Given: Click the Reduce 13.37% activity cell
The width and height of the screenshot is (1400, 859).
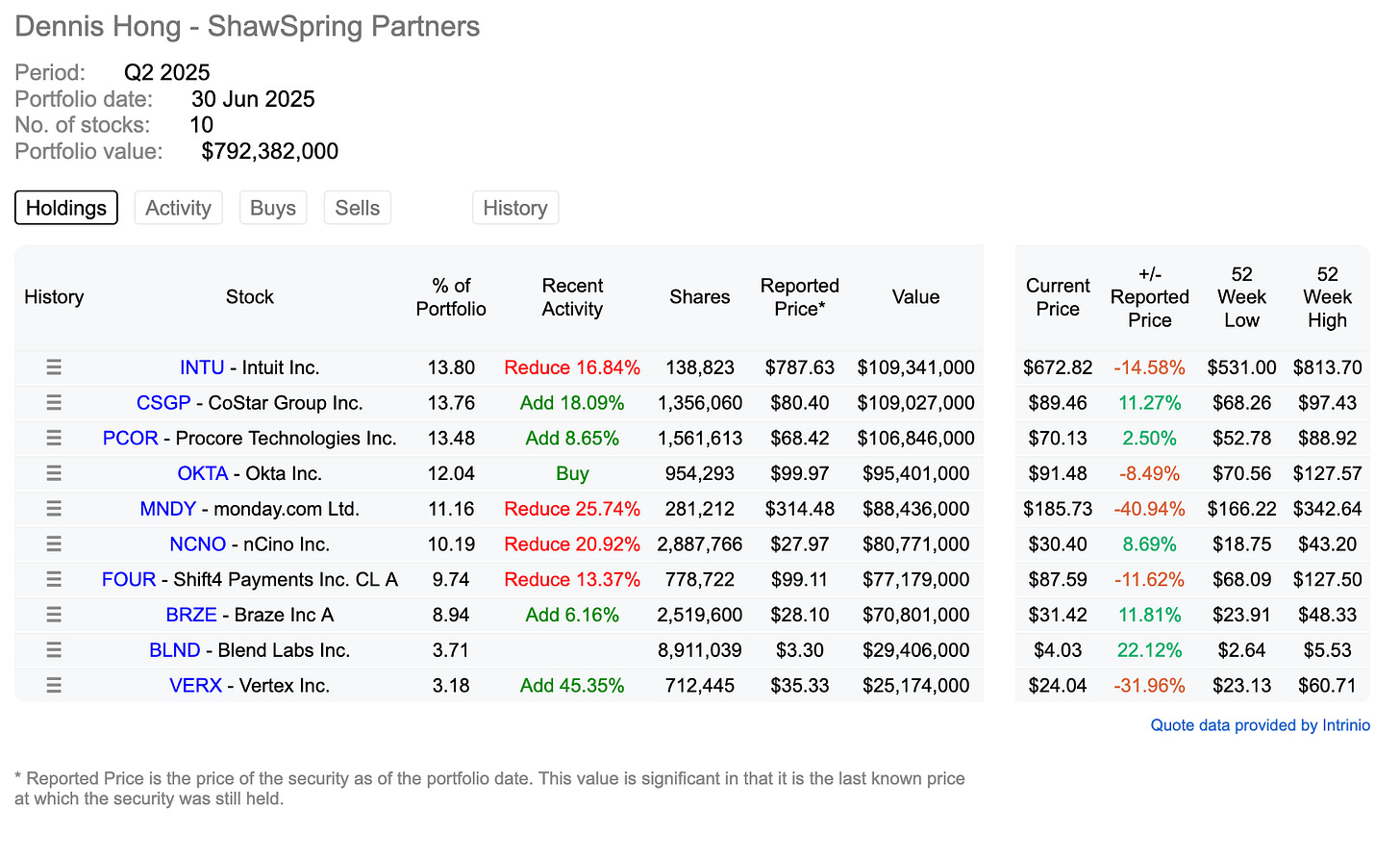Looking at the screenshot, I should pos(572,579).
